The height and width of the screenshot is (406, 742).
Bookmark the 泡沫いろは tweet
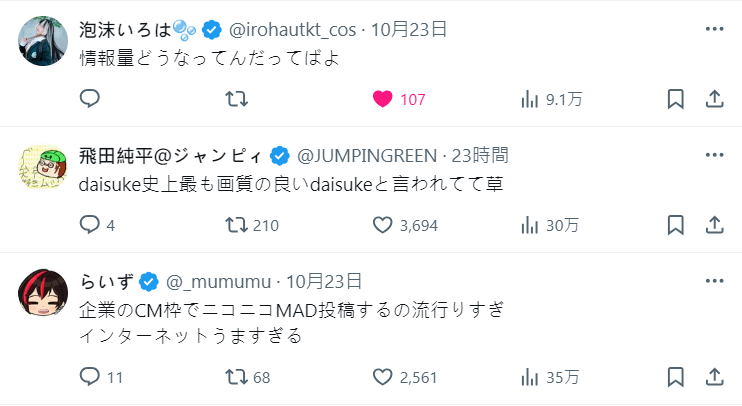[676, 99]
